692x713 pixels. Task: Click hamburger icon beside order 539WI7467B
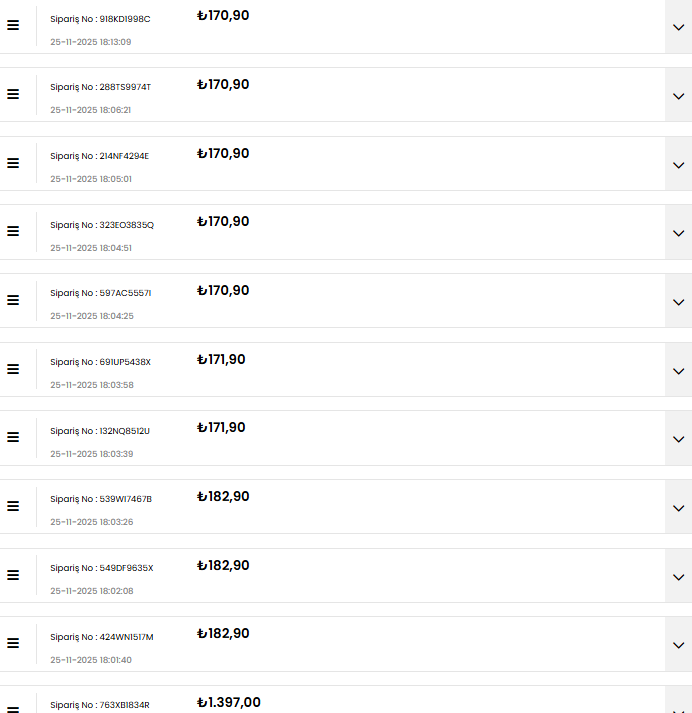[13, 506]
